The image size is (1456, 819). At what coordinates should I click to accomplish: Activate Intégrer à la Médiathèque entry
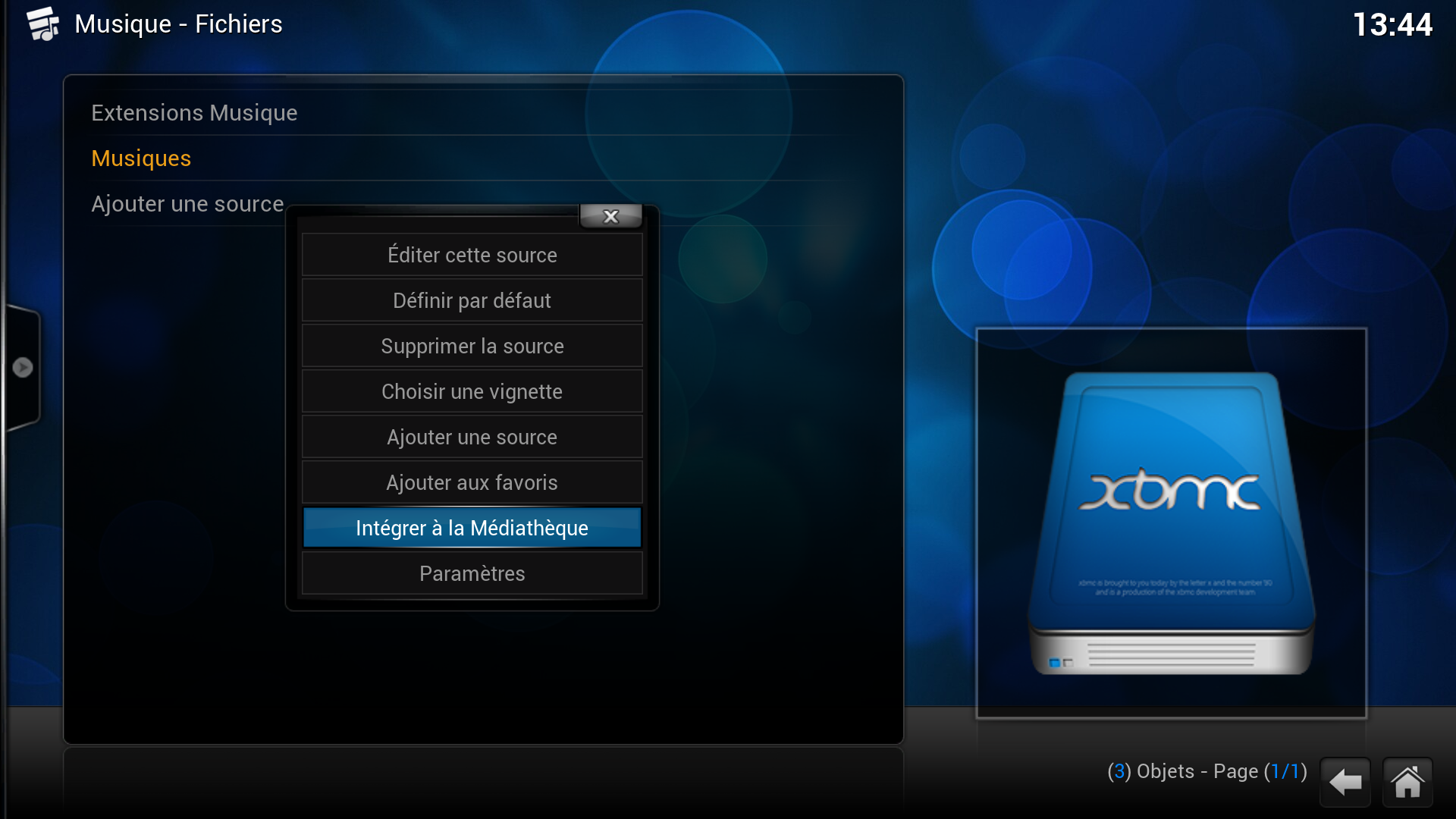[472, 528]
